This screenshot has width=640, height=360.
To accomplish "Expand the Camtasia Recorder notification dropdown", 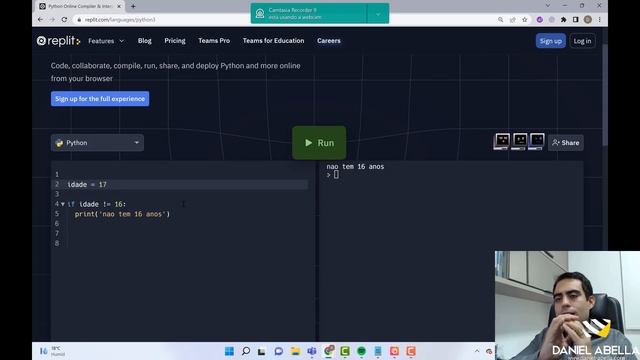I will (x=378, y=14).
